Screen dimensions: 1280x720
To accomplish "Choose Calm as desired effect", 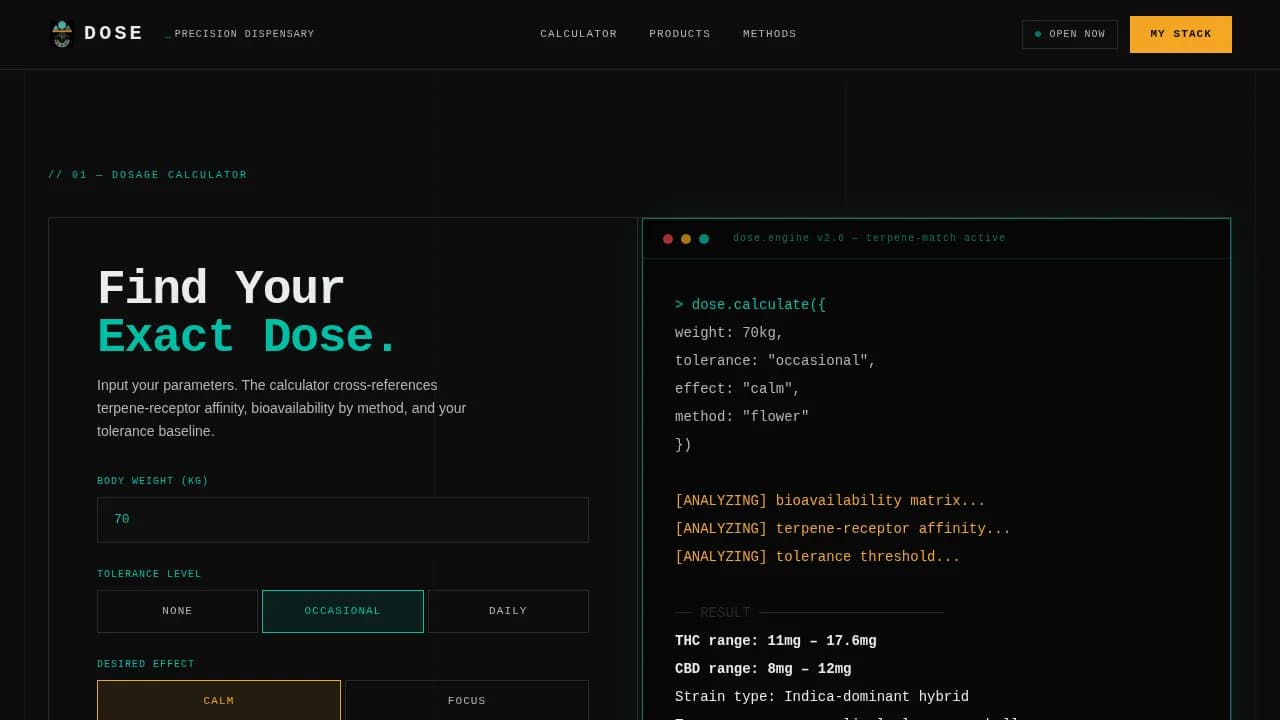I will pyautogui.click(x=219, y=700).
